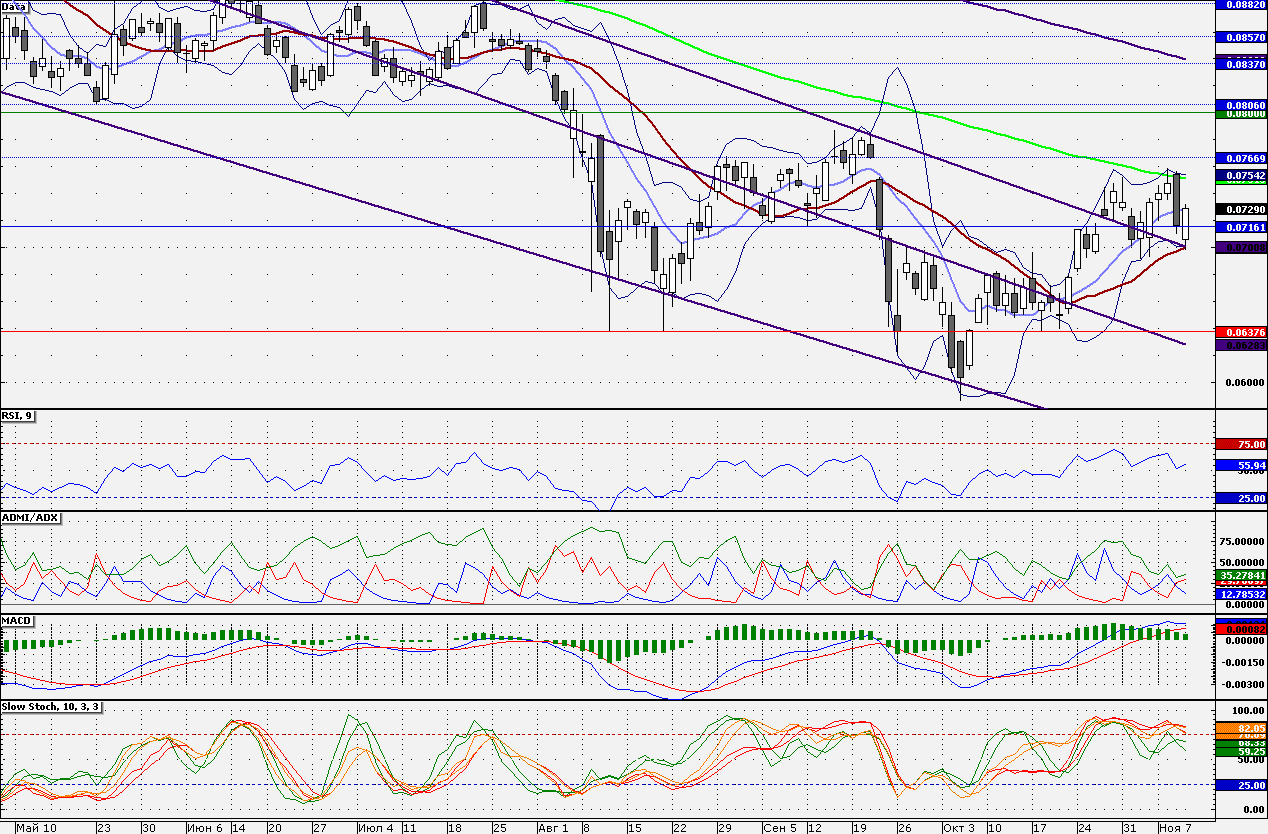Click the blue 12.78532 ADX value tag
Screen dimensions: 1268x834
tap(1241, 594)
